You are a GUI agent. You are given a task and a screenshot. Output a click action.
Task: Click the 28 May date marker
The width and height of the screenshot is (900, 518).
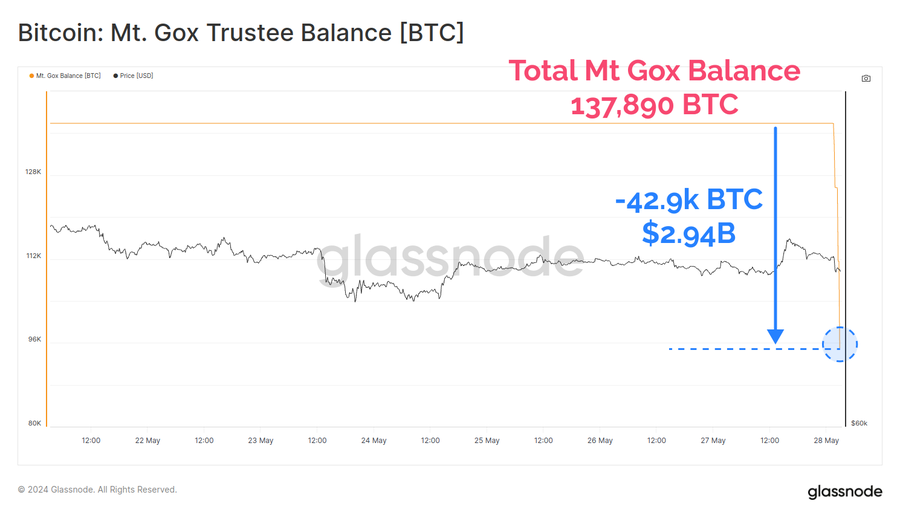pyautogui.click(x=824, y=440)
